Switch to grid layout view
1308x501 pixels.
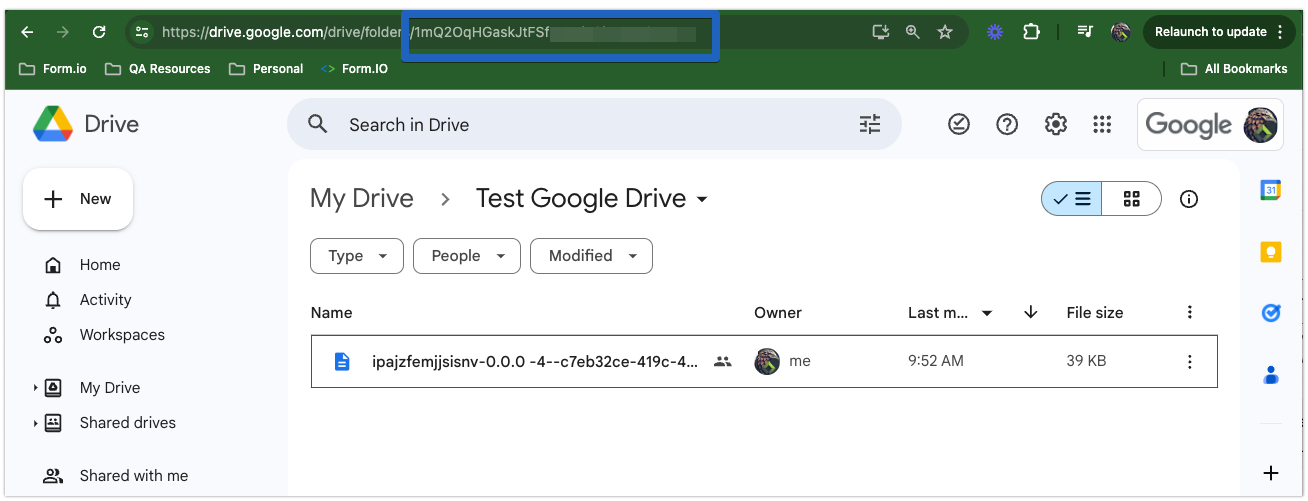pyautogui.click(x=1132, y=199)
